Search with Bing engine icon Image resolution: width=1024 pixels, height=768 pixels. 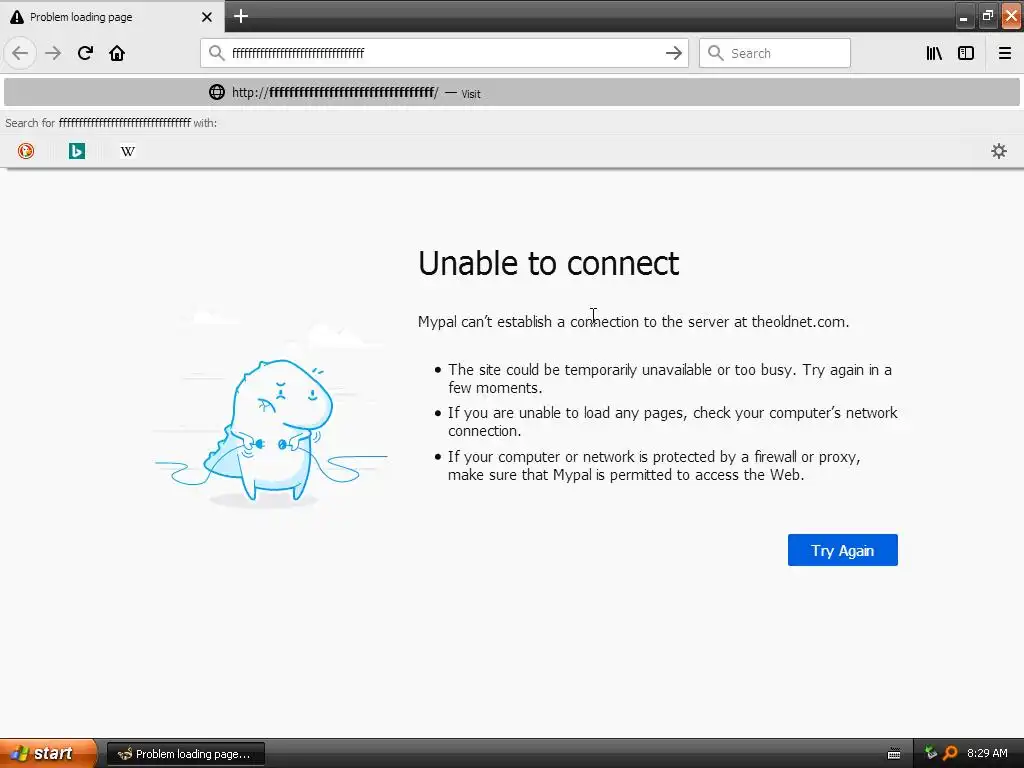pyautogui.click(x=77, y=151)
